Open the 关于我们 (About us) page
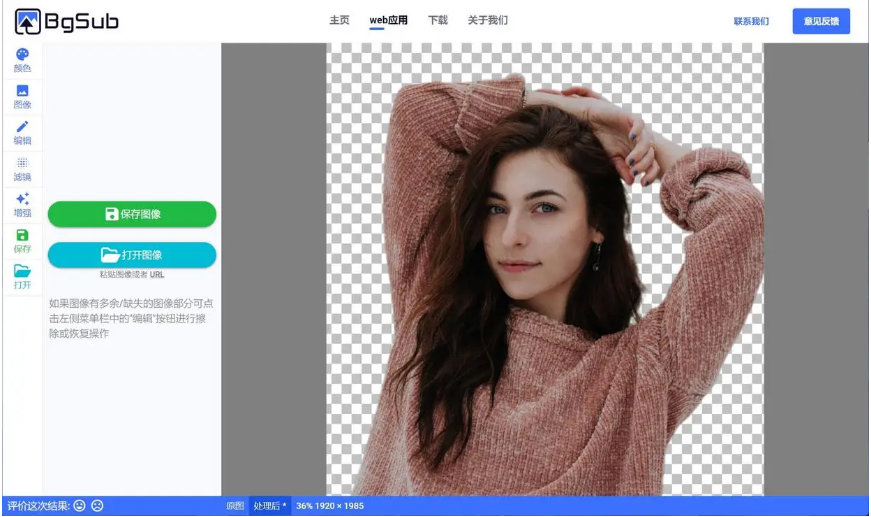Image resolution: width=871 pixels, height=517 pixels. click(x=488, y=20)
